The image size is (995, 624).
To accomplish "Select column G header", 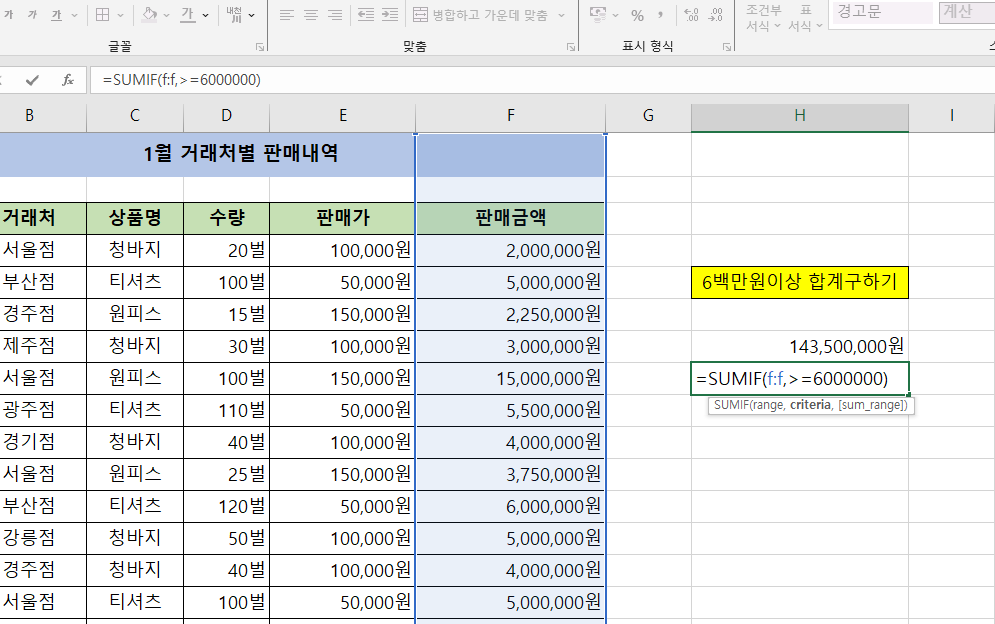I will [649, 116].
